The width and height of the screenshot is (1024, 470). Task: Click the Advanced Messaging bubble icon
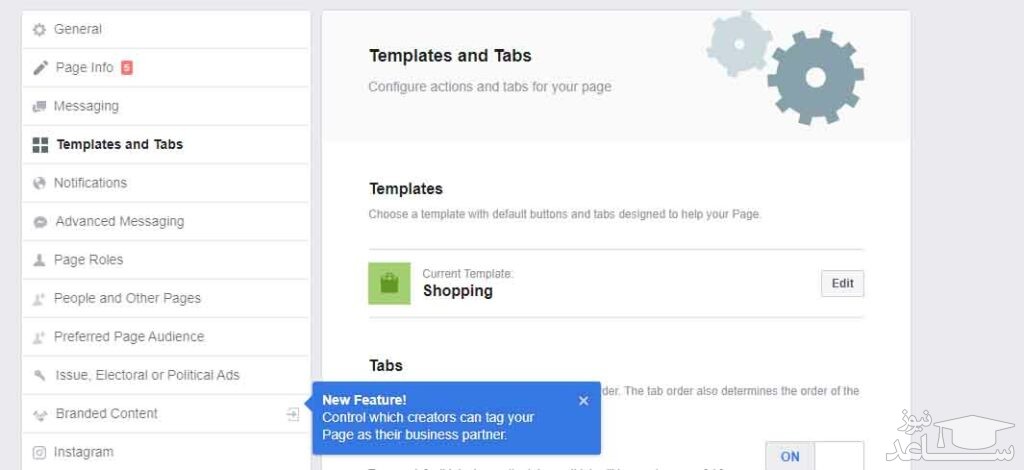tap(40, 222)
